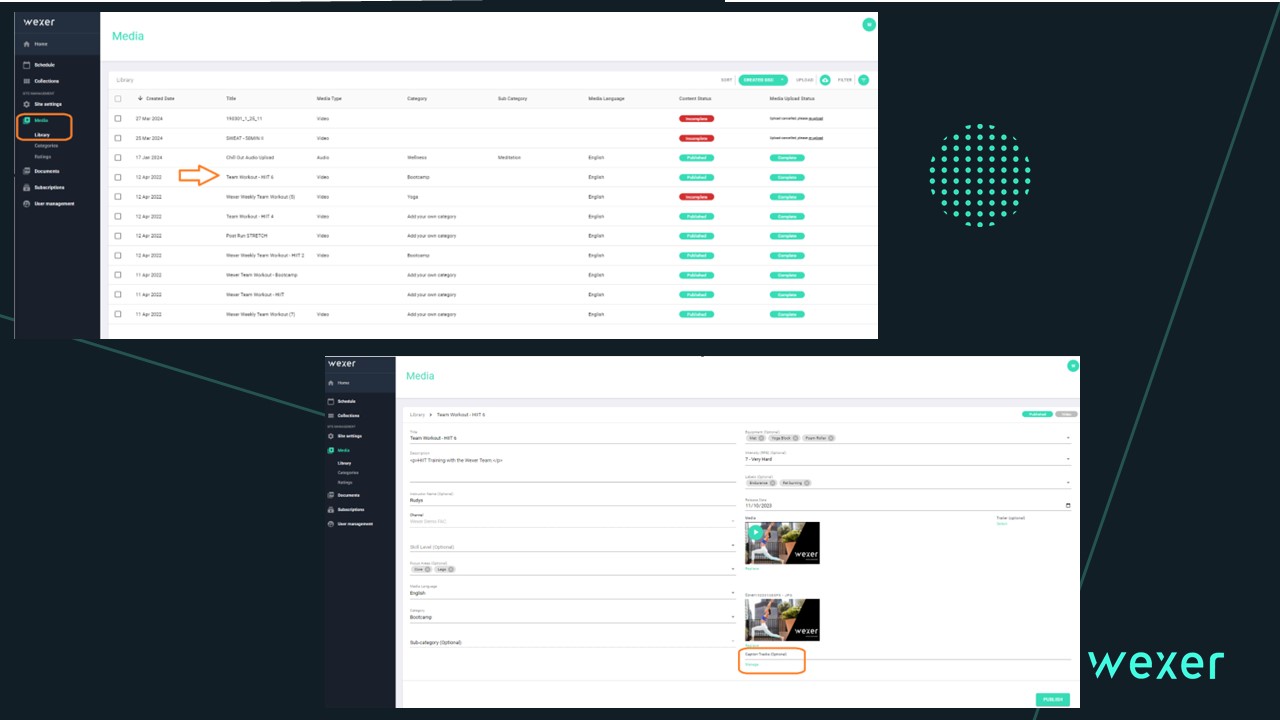The height and width of the screenshot is (720, 1280).
Task: Open the Created Desc sort dropdown
Action: 763,80
